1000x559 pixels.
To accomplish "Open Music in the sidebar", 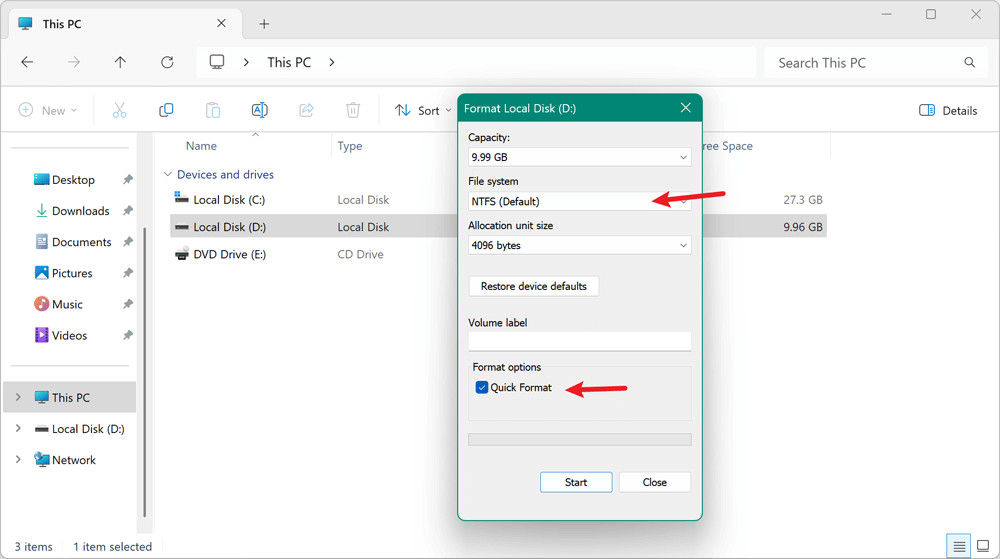I will click(x=67, y=304).
